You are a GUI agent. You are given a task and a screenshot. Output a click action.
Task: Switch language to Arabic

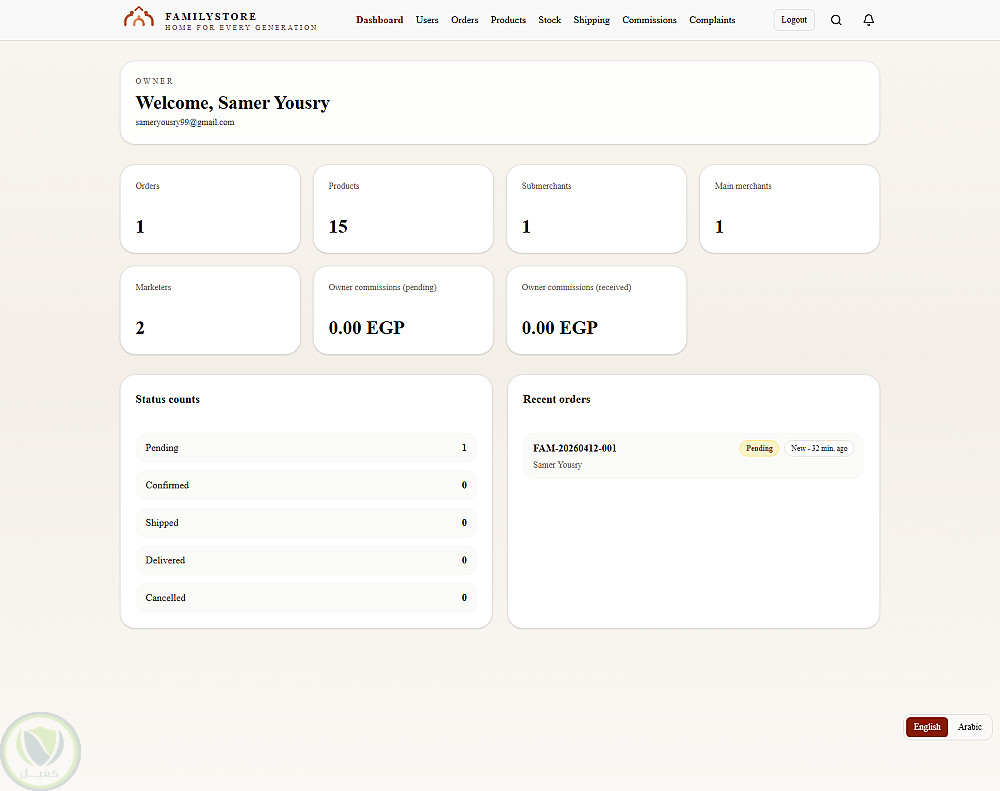[x=969, y=727]
